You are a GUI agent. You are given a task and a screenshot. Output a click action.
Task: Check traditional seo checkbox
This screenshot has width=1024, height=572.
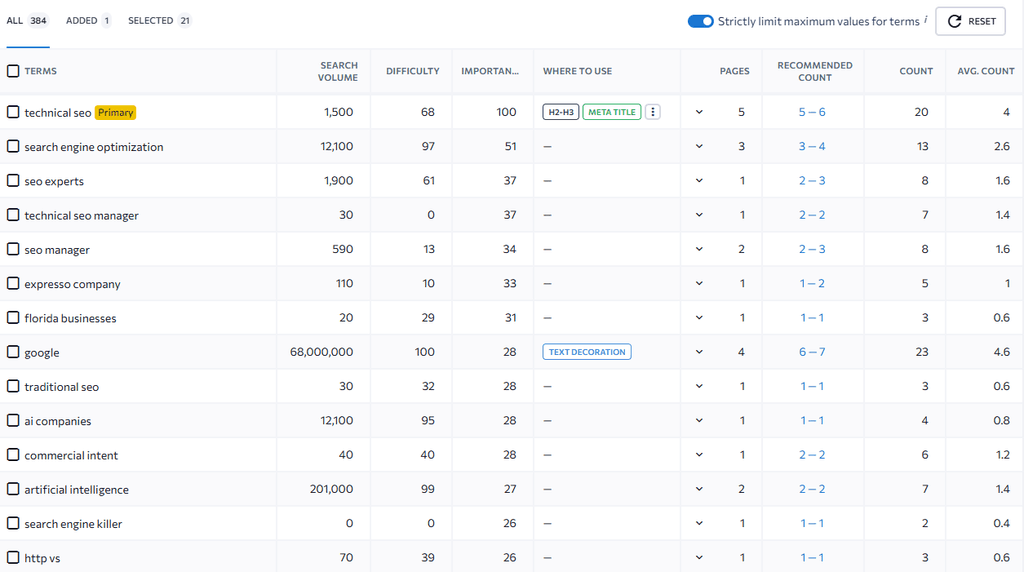tap(13, 386)
